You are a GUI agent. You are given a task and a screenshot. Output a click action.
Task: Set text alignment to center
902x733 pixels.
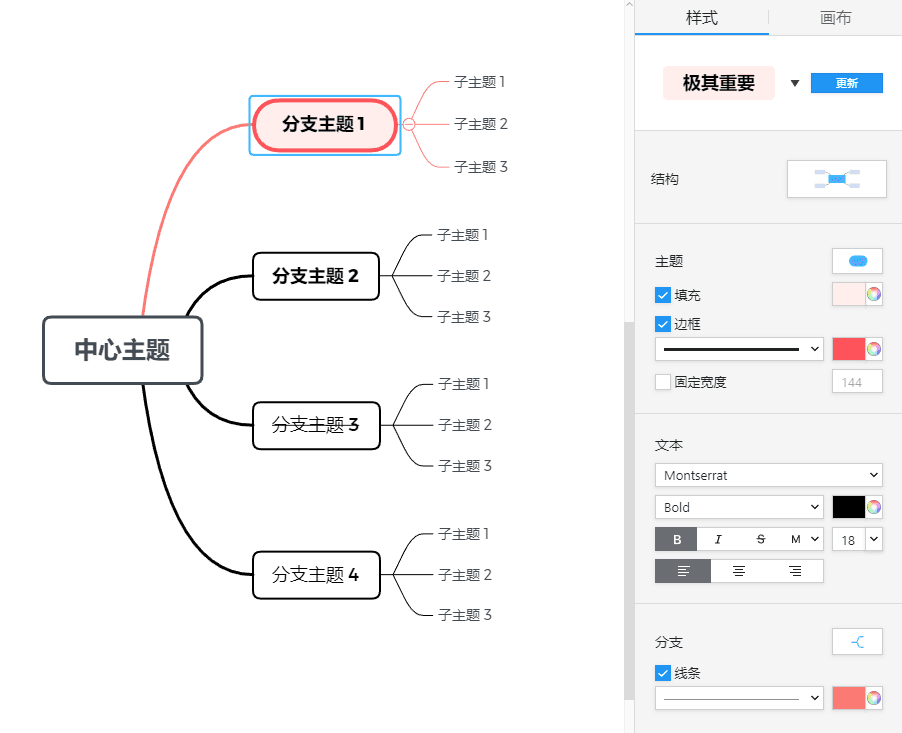(x=739, y=570)
